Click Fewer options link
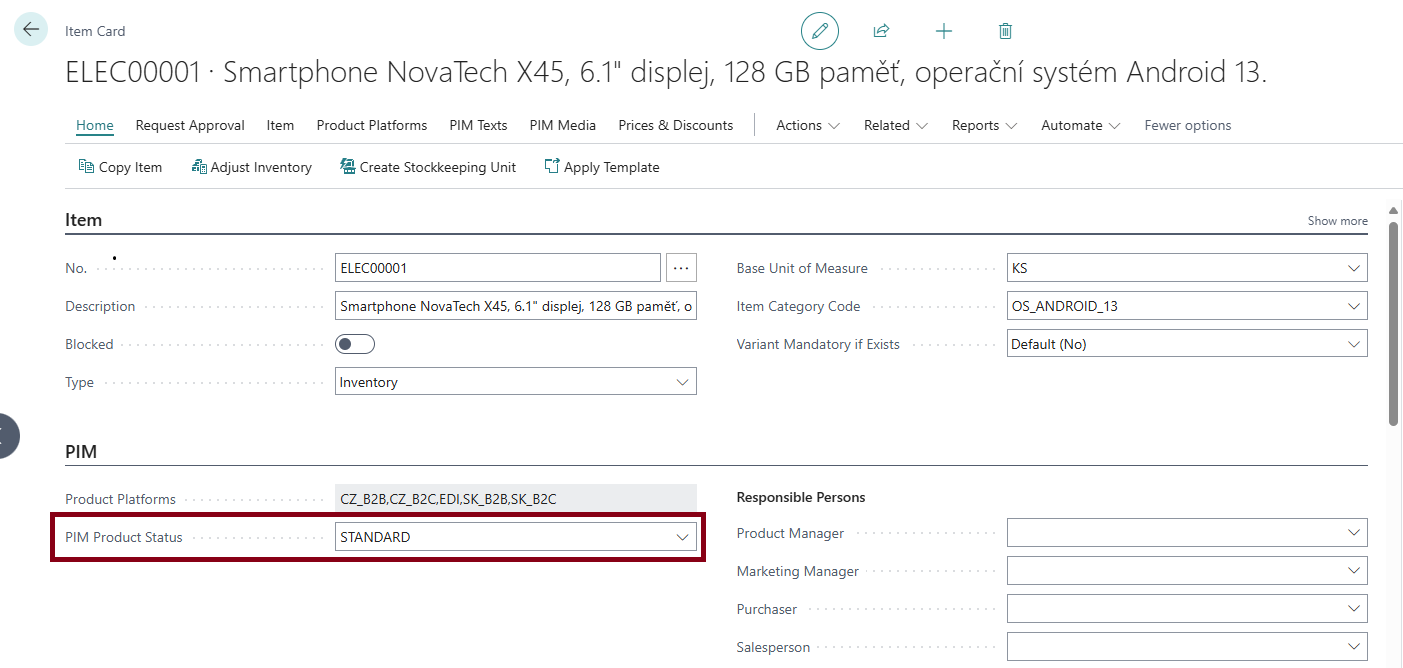The height and width of the screenshot is (668, 1403). 1187,125
